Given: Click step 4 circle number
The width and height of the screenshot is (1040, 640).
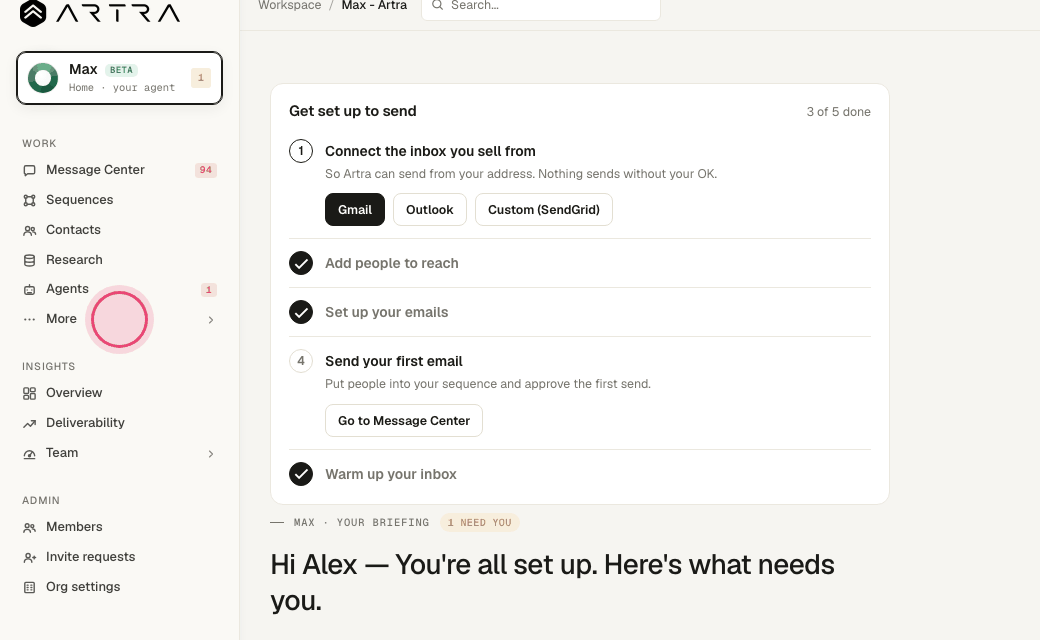Looking at the screenshot, I should click(301, 361).
